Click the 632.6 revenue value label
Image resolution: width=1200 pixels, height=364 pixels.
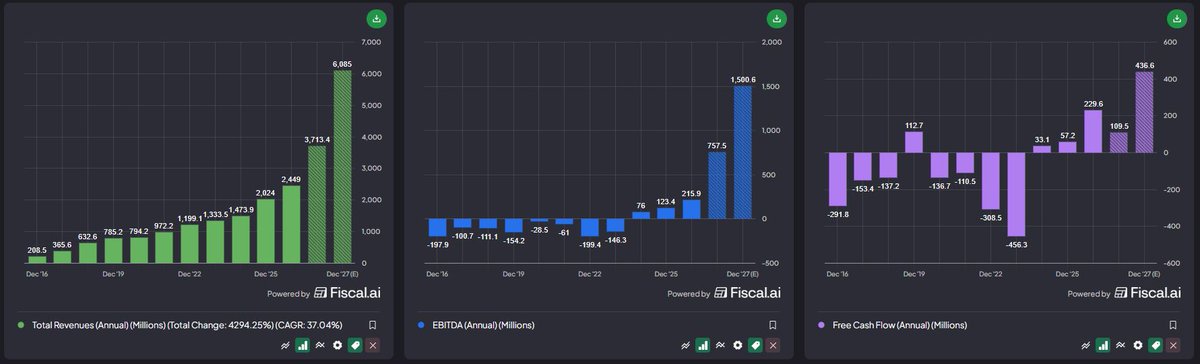click(x=88, y=236)
